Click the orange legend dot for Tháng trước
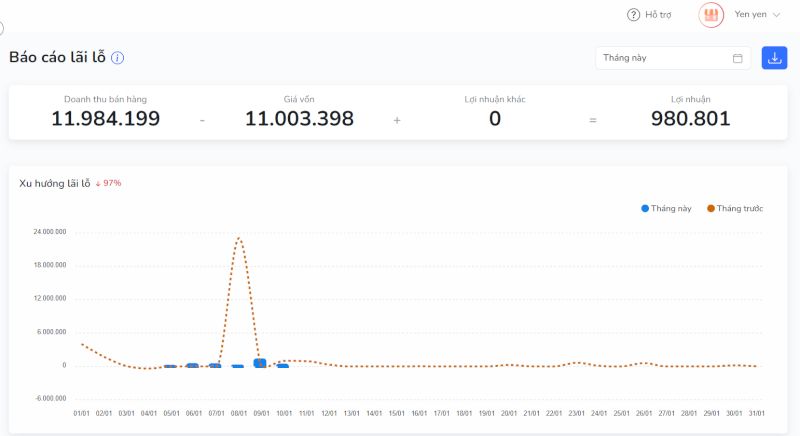Image resolution: width=800 pixels, height=436 pixels. (x=711, y=208)
